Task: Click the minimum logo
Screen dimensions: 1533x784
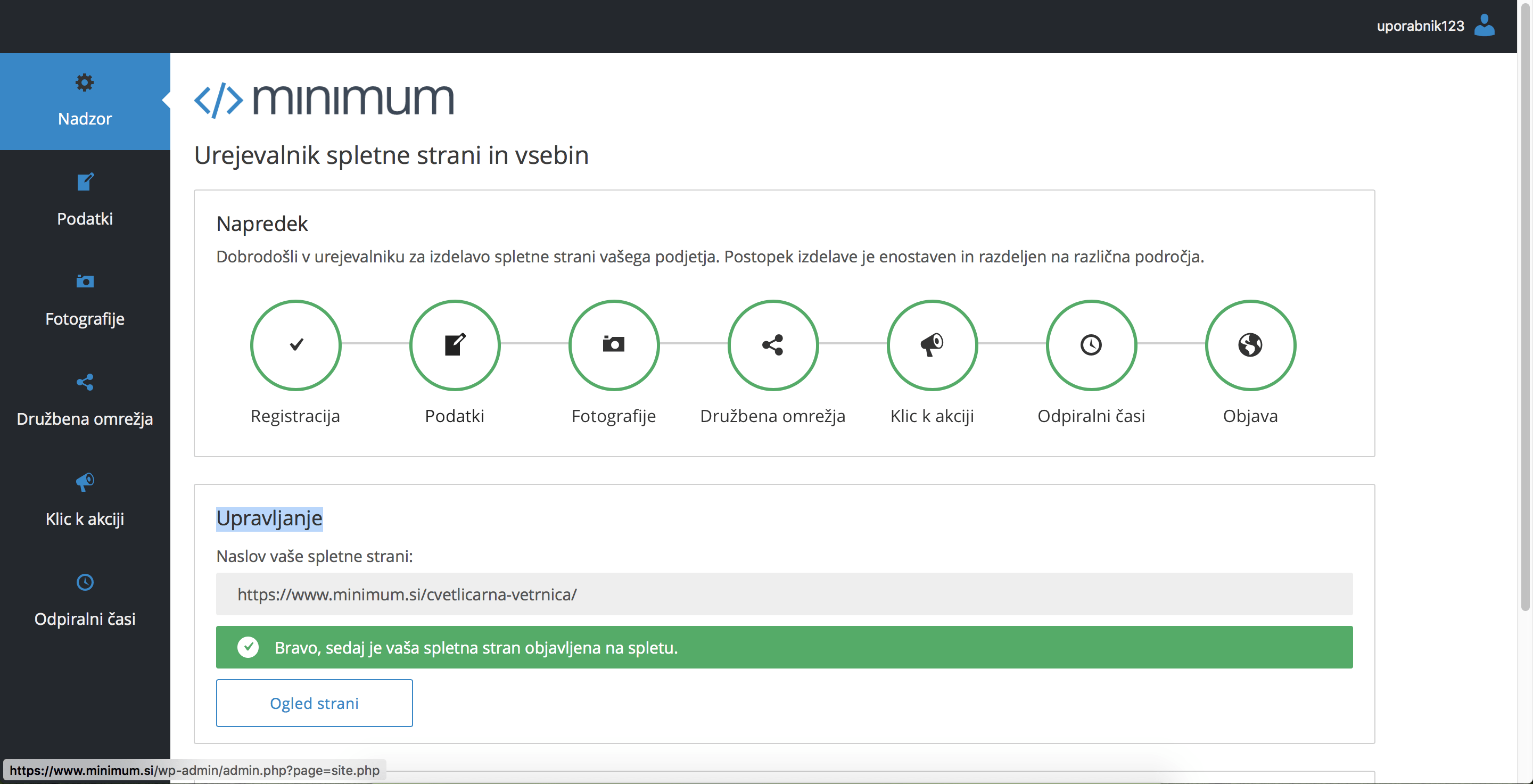Action: pyautogui.click(x=324, y=100)
